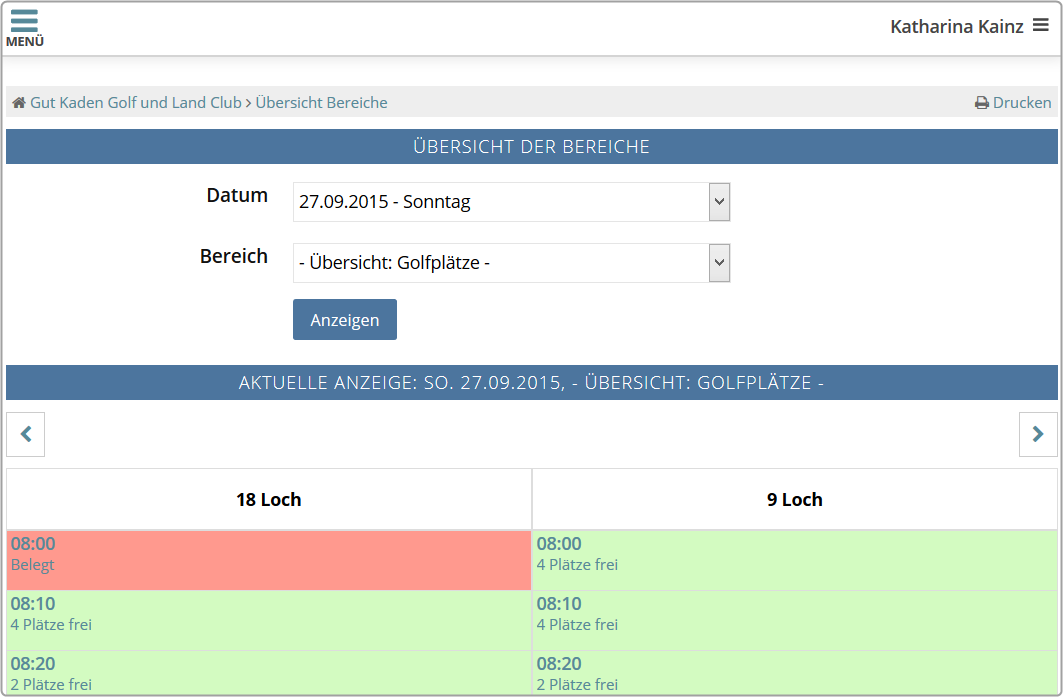Screen dimensions: 1063x697
Task: Open the hamburger MENÜ icon
Action: click(x=24, y=27)
